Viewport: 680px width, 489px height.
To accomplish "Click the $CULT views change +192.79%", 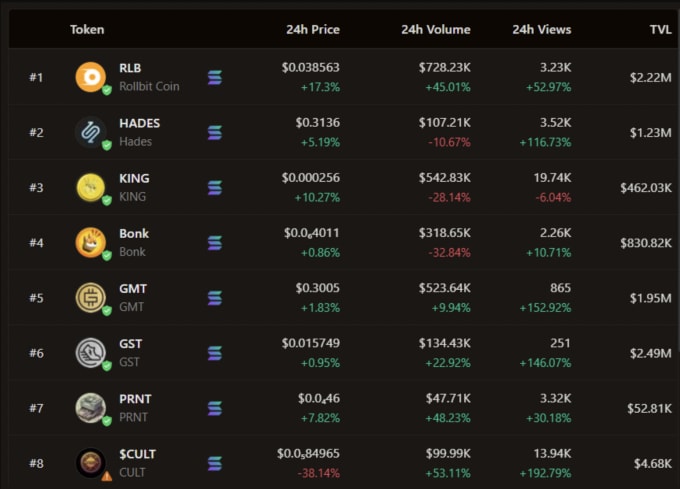I will point(546,473).
